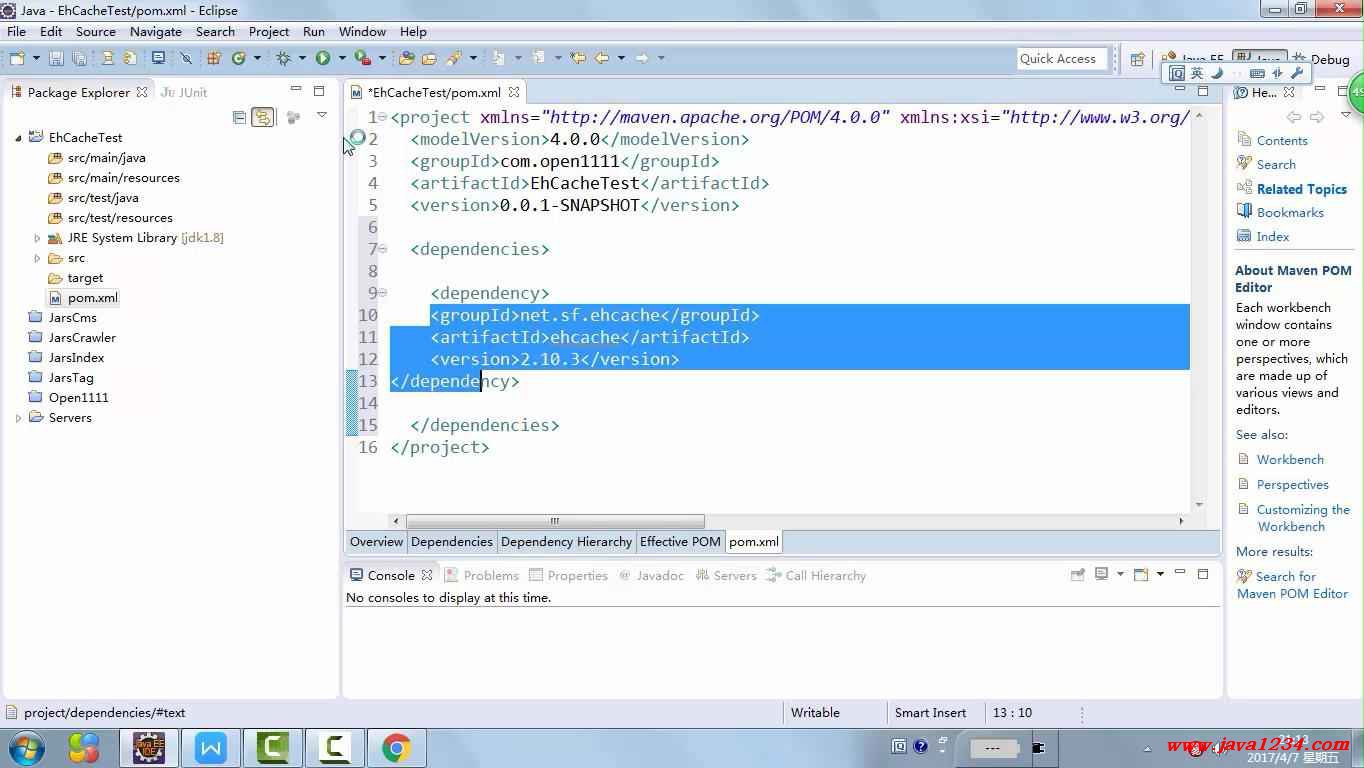Click the green Run toolbar button
The image size is (1364, 768).
coord(323,58)
